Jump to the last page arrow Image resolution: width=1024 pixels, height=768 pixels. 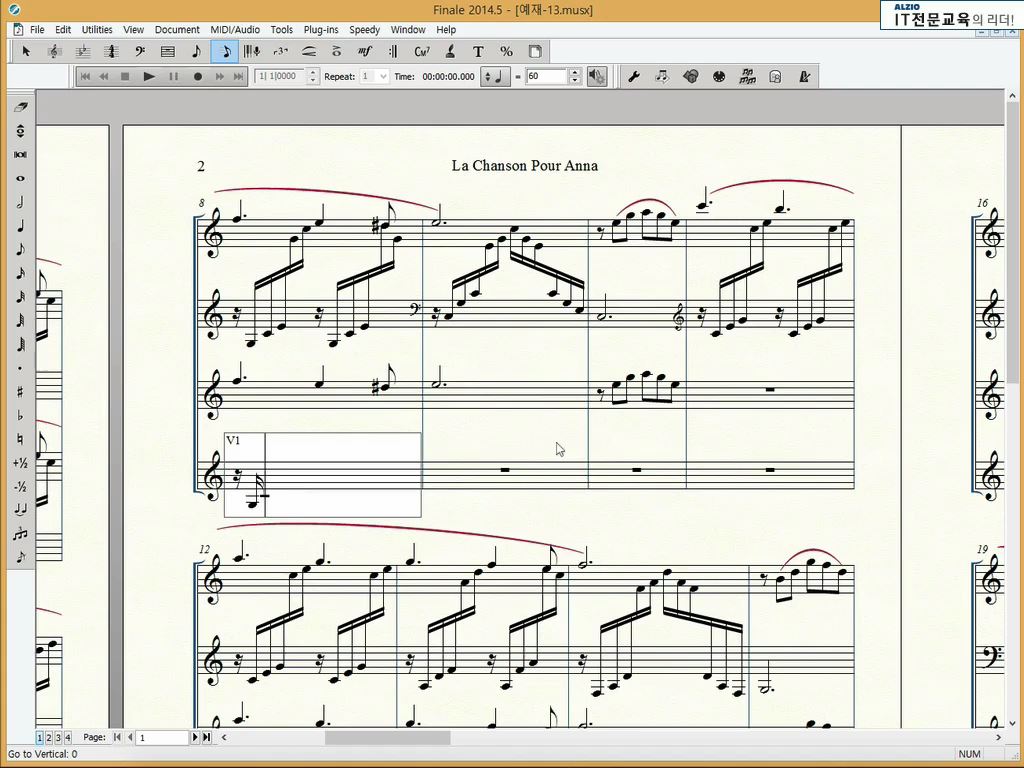coord(206,737)
